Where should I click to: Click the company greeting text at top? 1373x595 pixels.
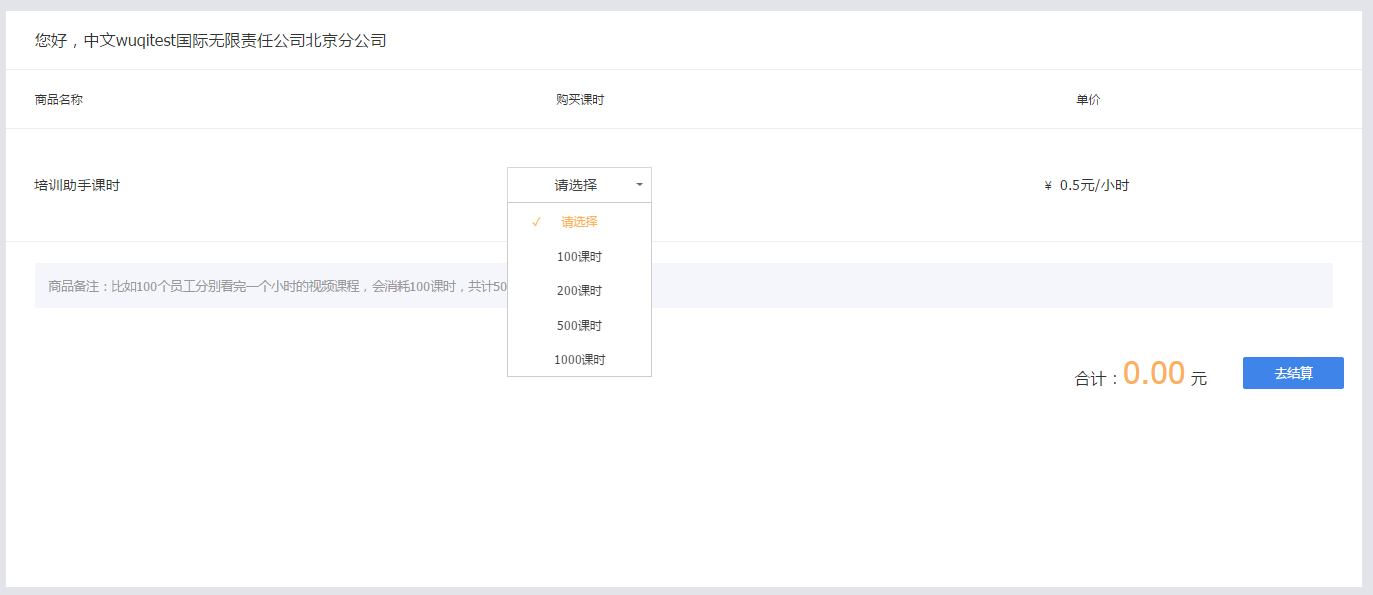[x=210, y=41]
